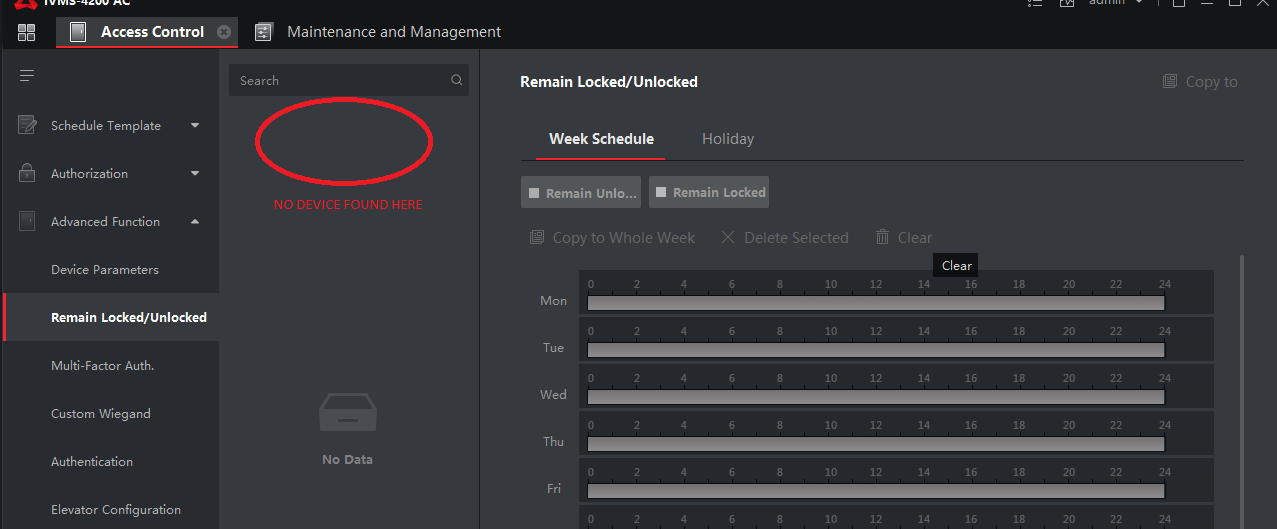Click Copy to Whole Week
1277x529 pixels.
(x=612, y=237)
